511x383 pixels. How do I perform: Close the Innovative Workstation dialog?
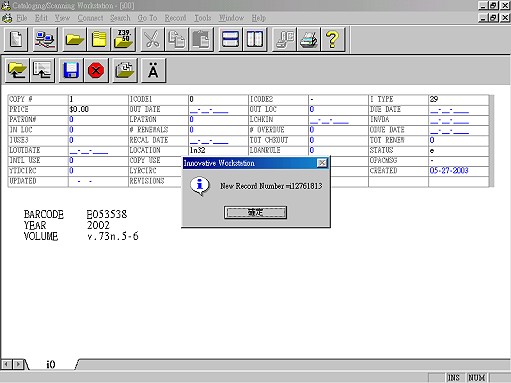tap(322, 163)
